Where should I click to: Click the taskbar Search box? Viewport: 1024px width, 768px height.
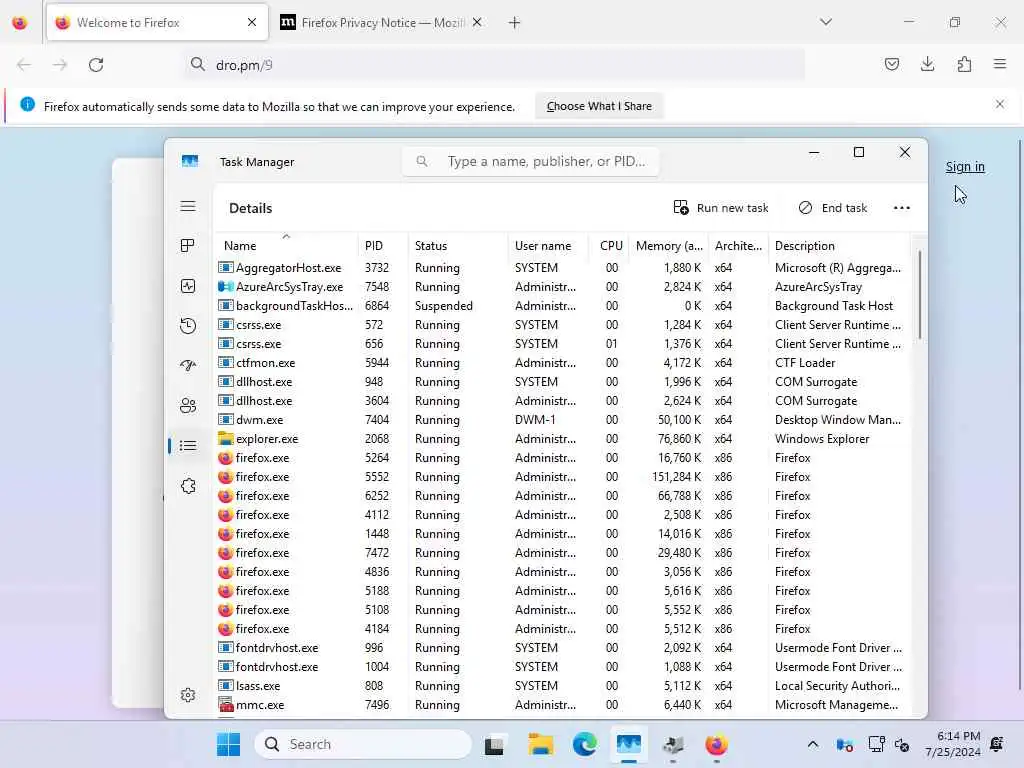coord(363,744)
